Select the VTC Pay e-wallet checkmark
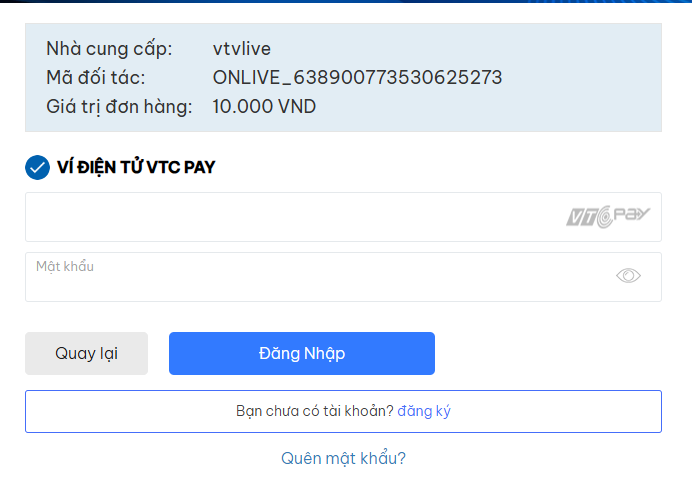 coord(38,167)
